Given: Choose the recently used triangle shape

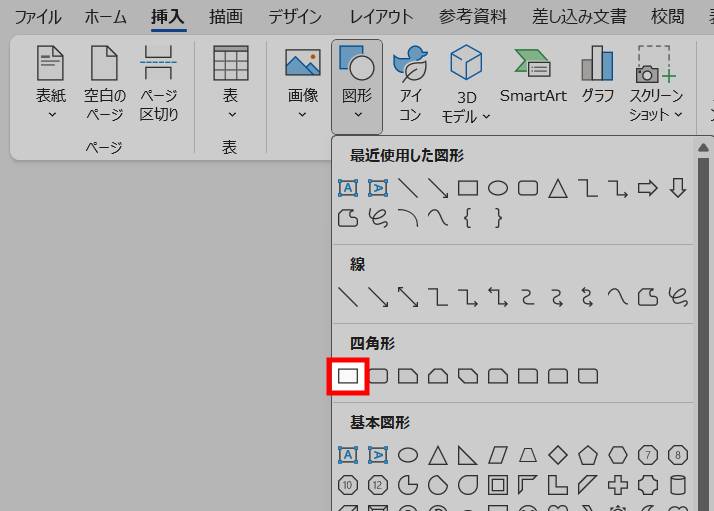Looking at the screenshot, I should coord(558,188).
